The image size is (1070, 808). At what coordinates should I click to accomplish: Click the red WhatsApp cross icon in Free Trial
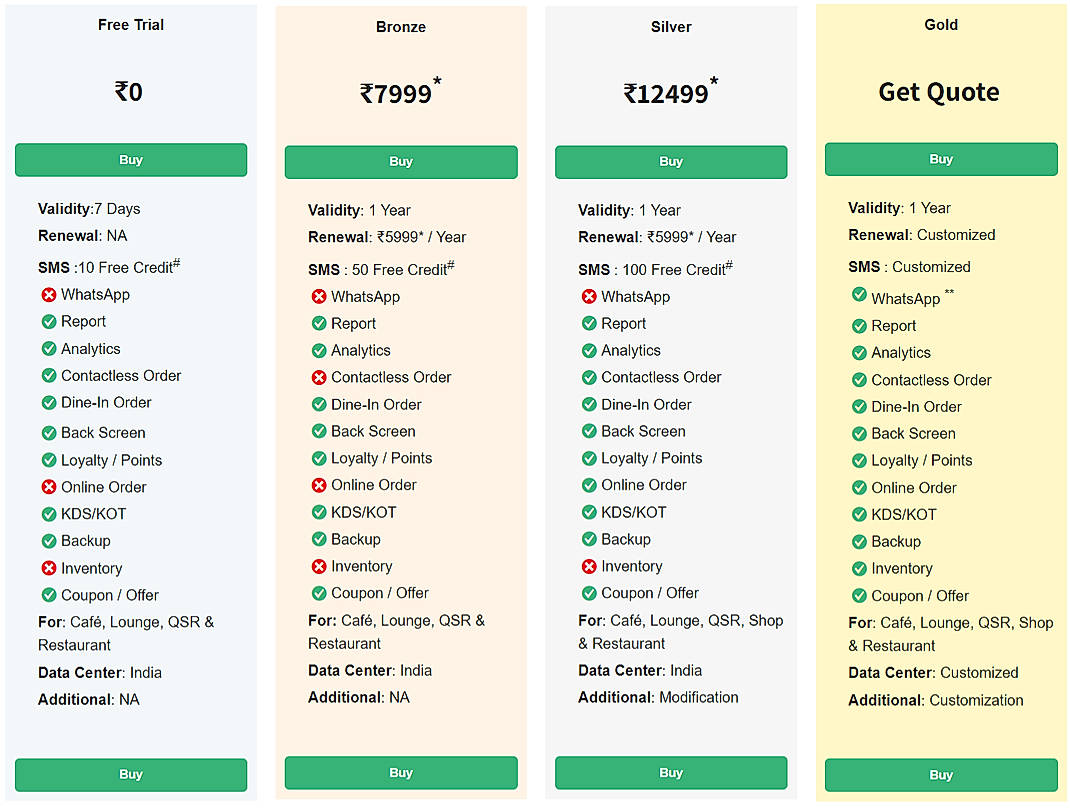tap(52, 294)
